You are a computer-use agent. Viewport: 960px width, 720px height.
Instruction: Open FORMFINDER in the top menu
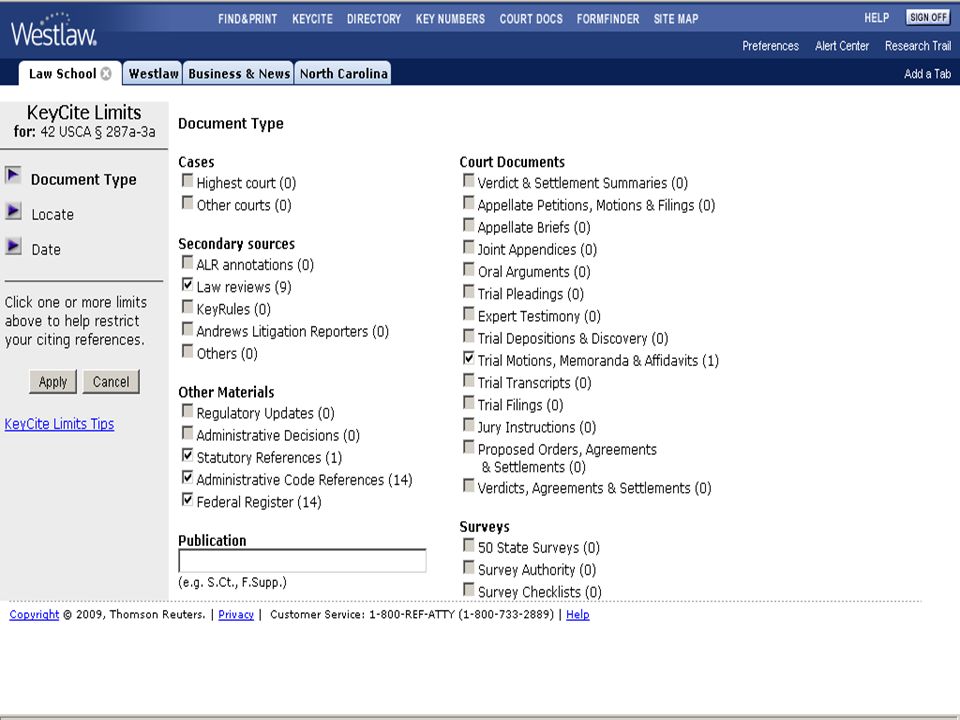click(608, 19)
